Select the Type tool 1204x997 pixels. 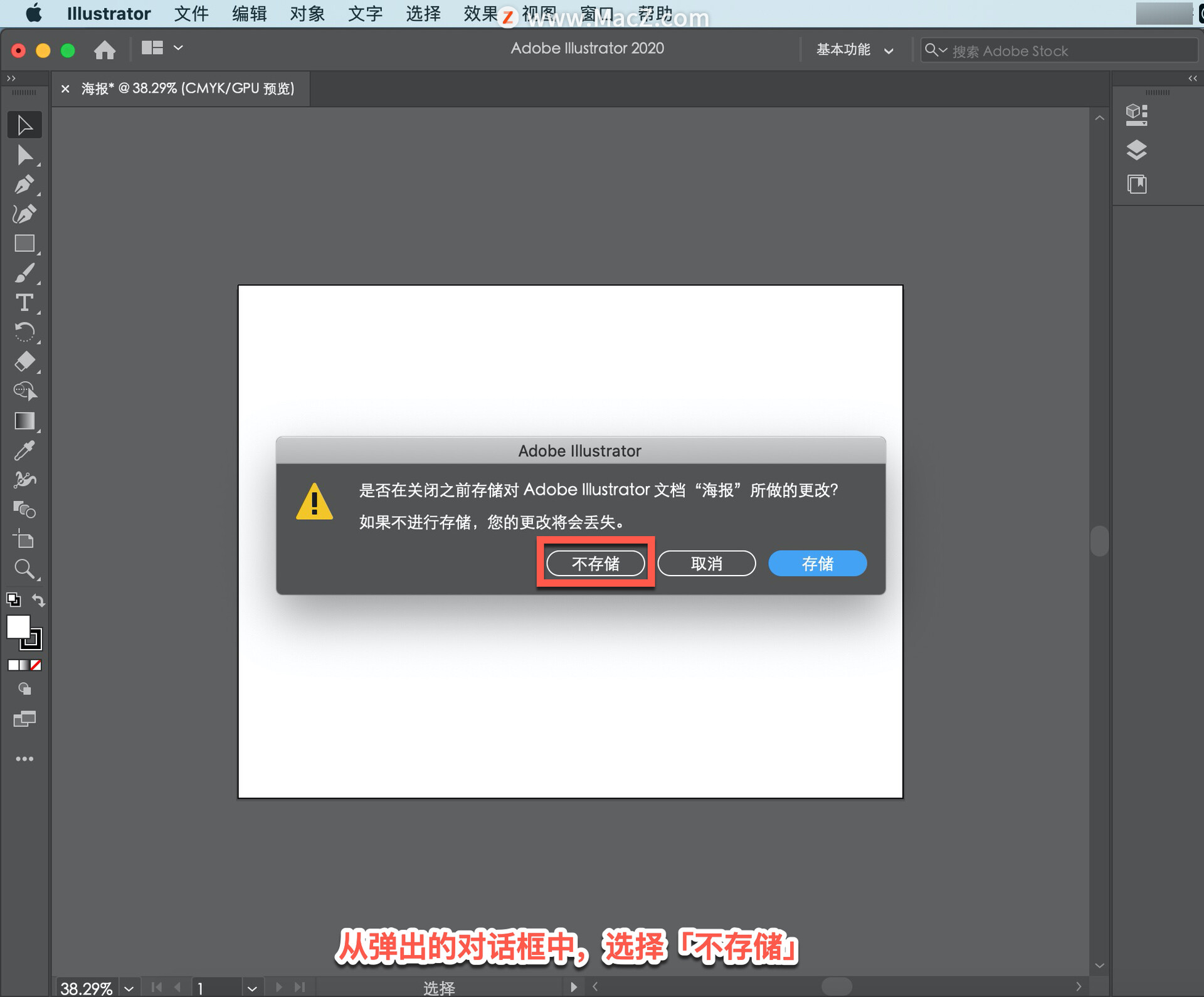(x=24, y=303)
